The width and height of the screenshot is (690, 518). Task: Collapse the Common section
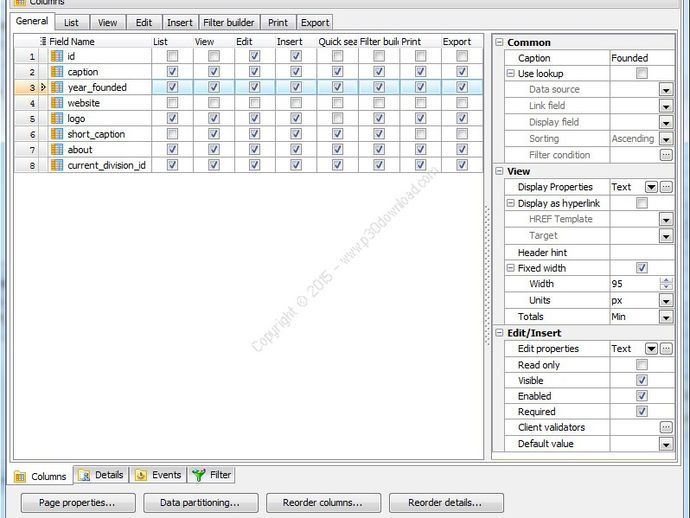click(x=499, y=42)
